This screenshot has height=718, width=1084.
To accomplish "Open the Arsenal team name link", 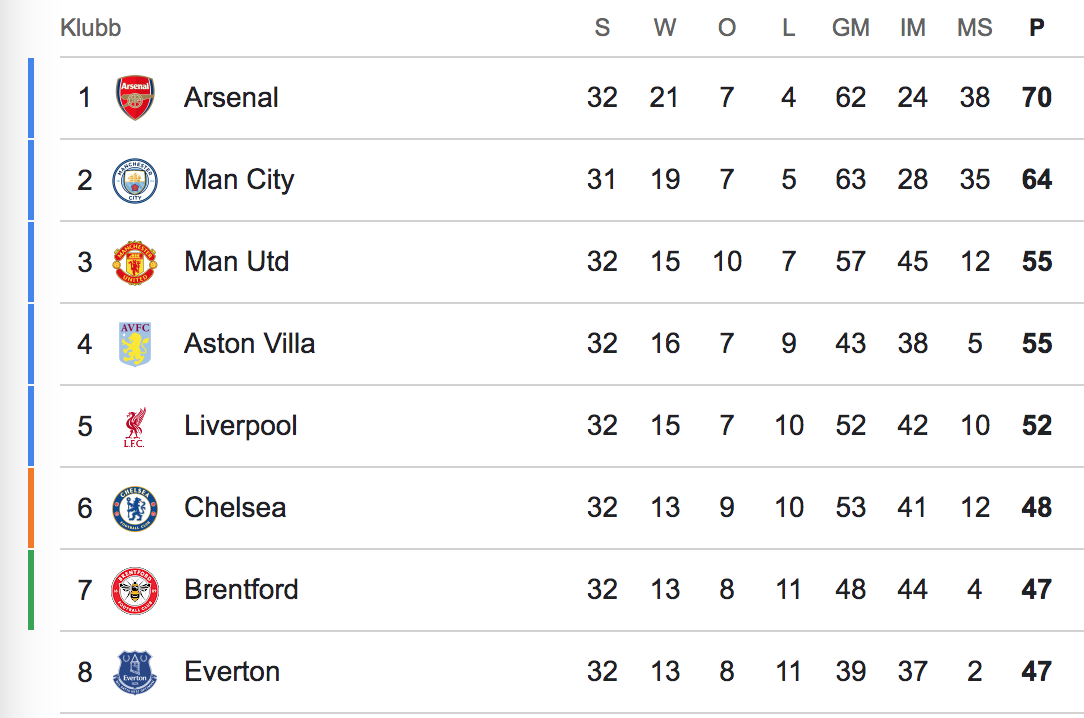I will point(231,98).
